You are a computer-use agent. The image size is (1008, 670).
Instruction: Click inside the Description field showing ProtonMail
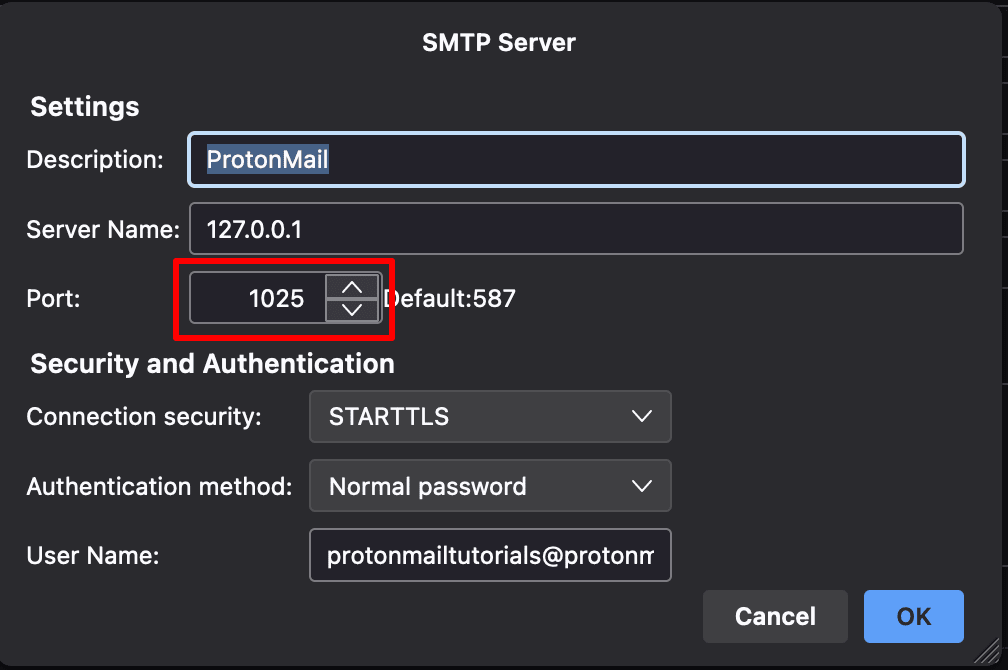(575, 159)
